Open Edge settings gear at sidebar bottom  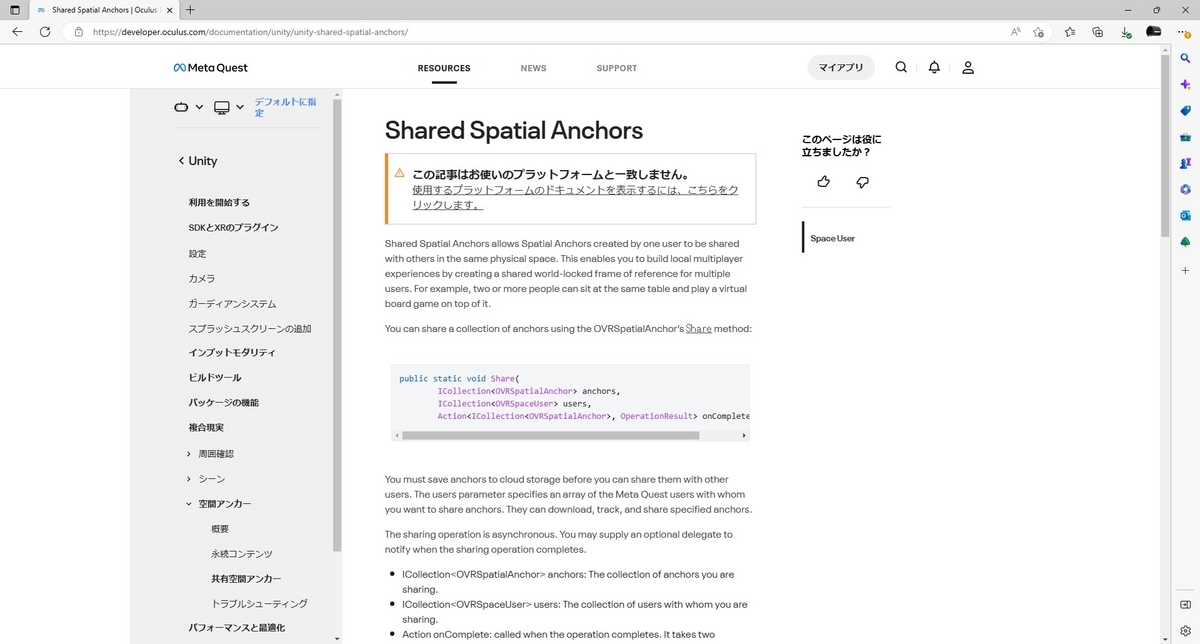pyautogui.click(x=1185, y=630)
